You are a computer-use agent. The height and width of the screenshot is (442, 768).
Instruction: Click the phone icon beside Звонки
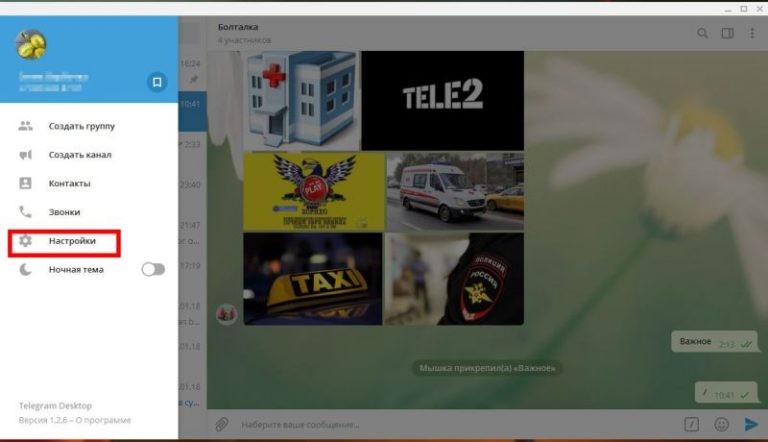(x=25, y=212)
